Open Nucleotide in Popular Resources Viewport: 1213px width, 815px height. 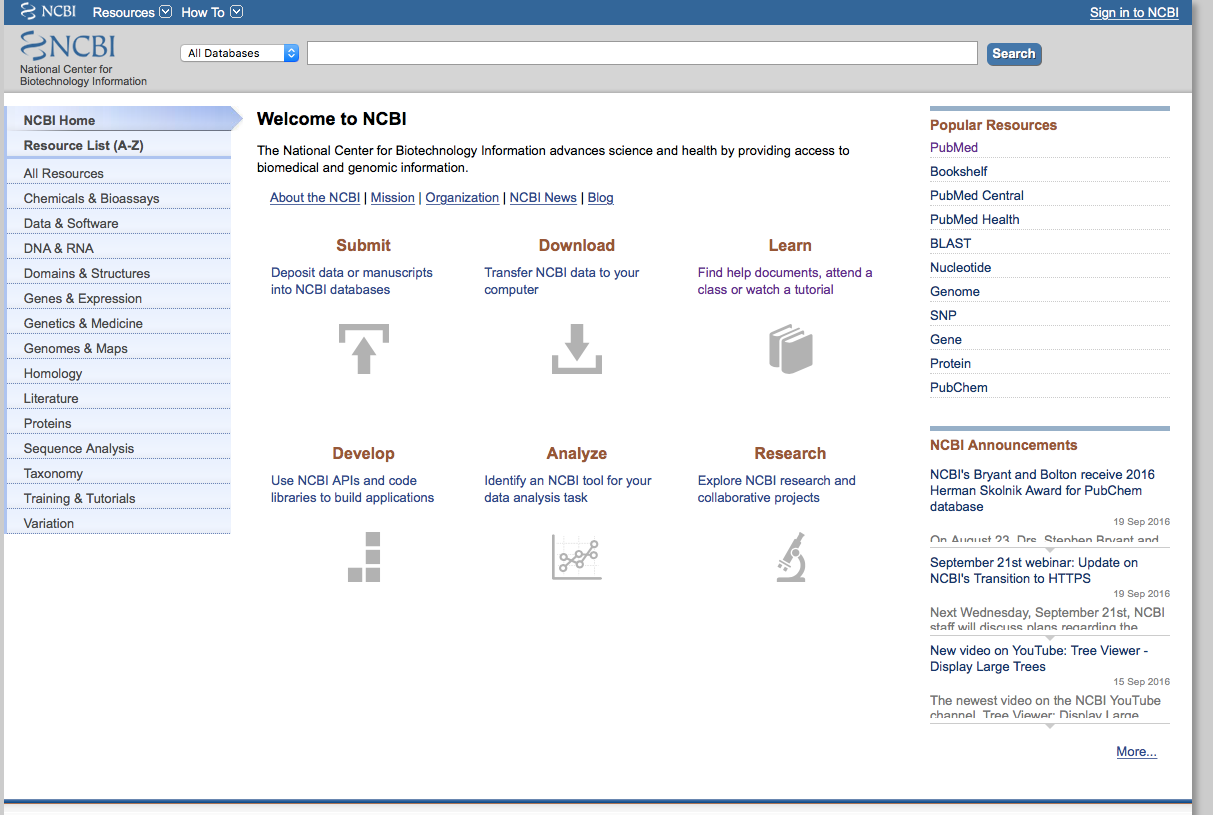tap(961, 267)
